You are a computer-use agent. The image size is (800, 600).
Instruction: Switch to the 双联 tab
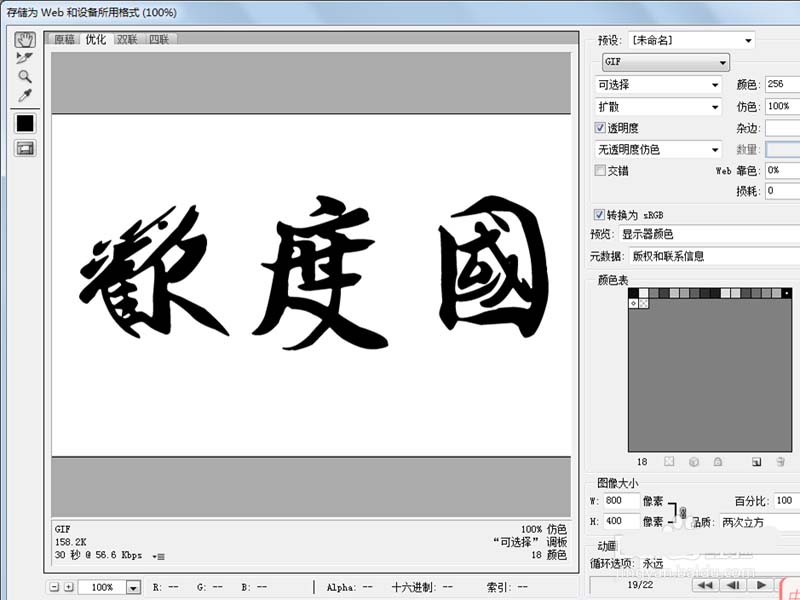pyautogui.click(x=128, y=39)
